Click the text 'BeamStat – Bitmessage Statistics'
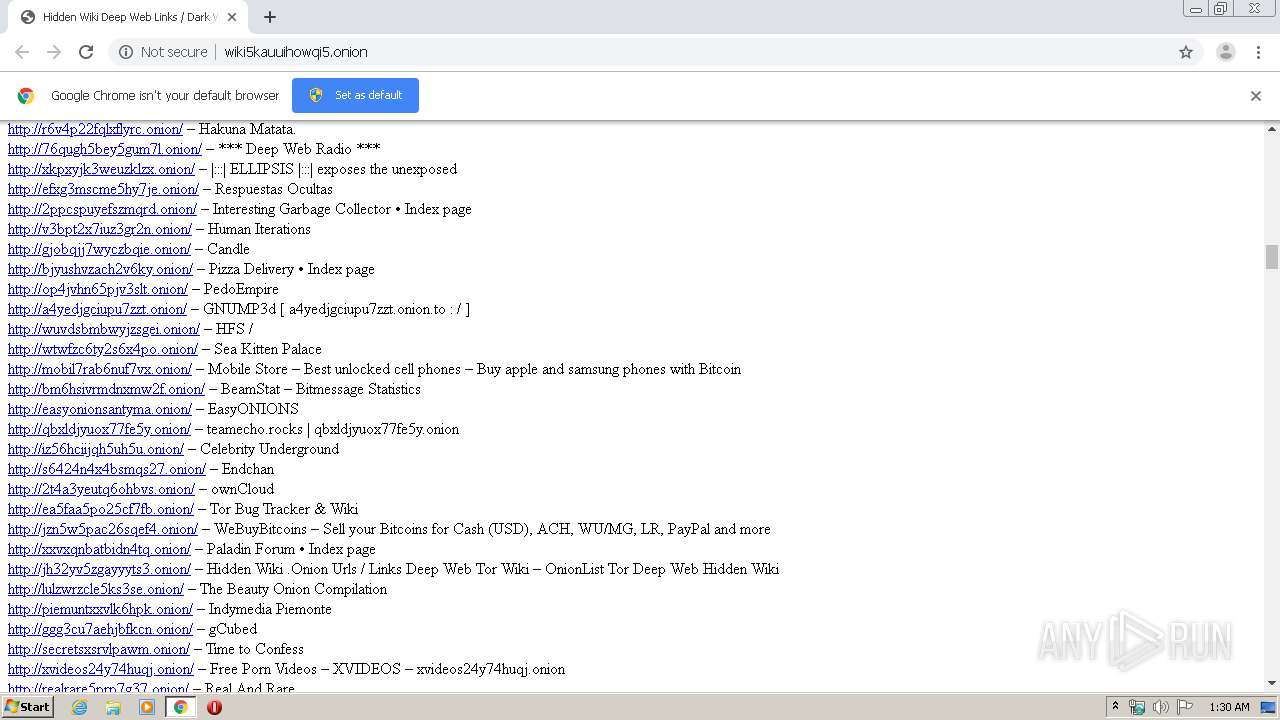1280x720 pixels. (x=321, y=389)
